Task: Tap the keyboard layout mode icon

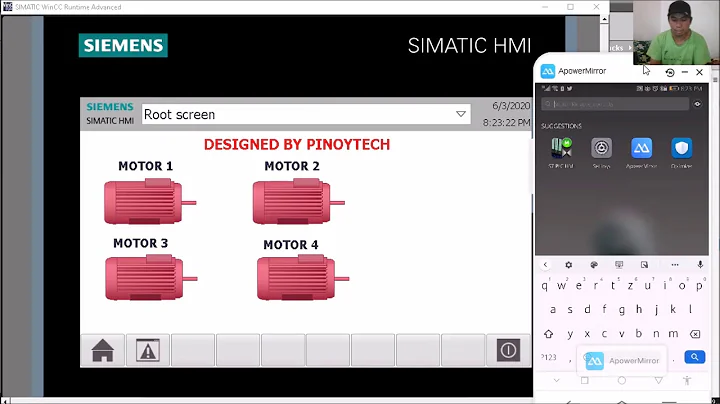Action: (x=619, y=265)
